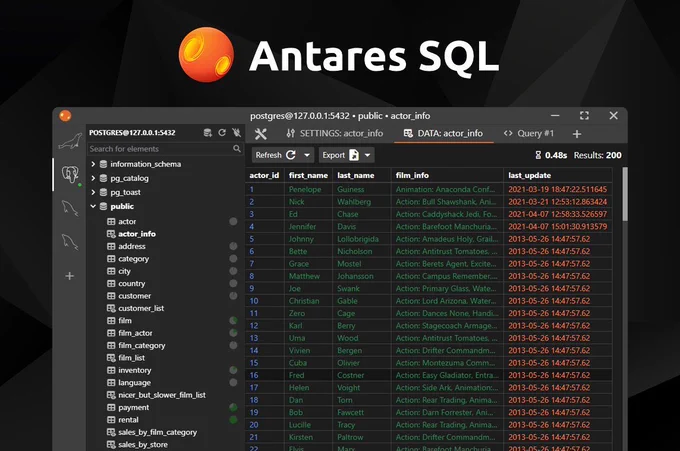Click the view icon beside customer_list
This screenshot has height=451, width=680.
coord(111,308)
